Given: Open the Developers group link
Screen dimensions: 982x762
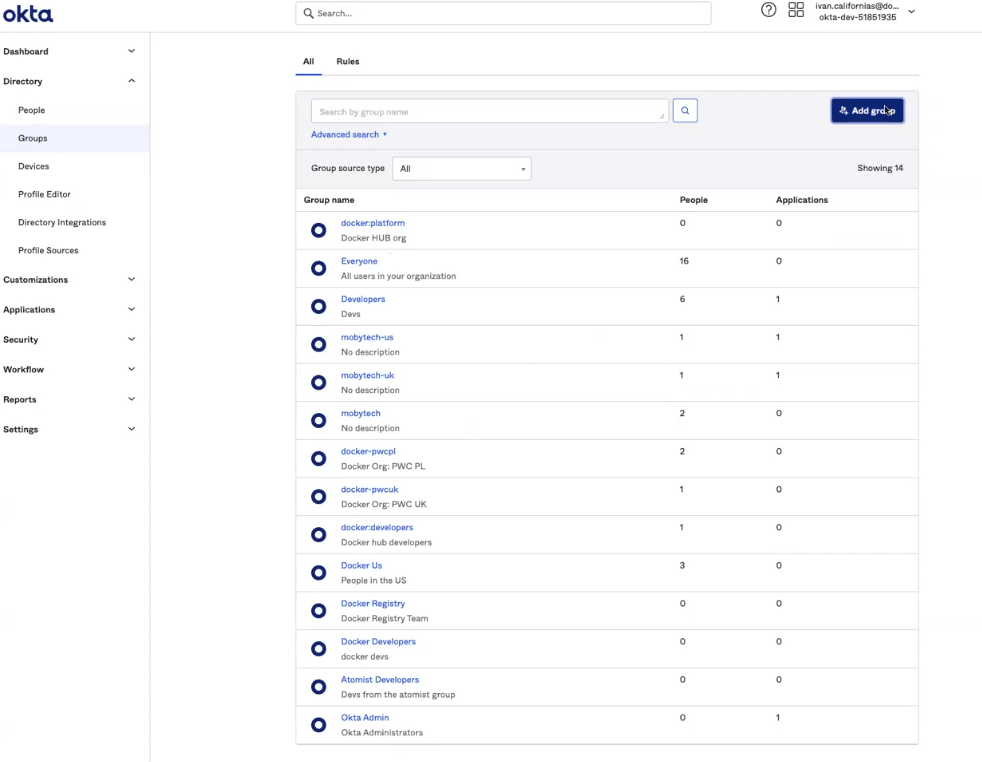Looking at the screenshot, I should 363,299.
